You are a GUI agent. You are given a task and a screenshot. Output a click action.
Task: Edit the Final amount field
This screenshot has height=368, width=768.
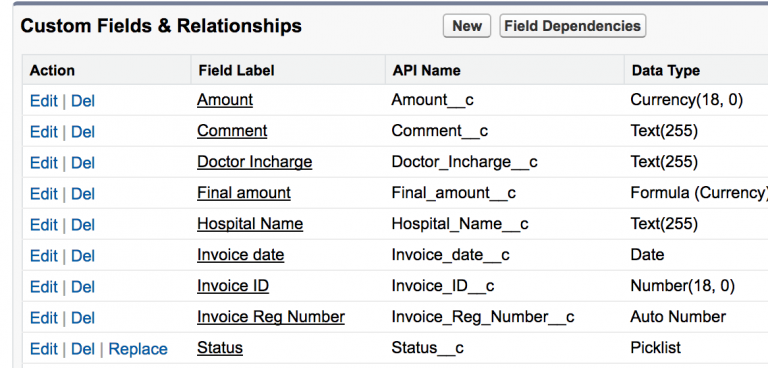pos(44,194)
